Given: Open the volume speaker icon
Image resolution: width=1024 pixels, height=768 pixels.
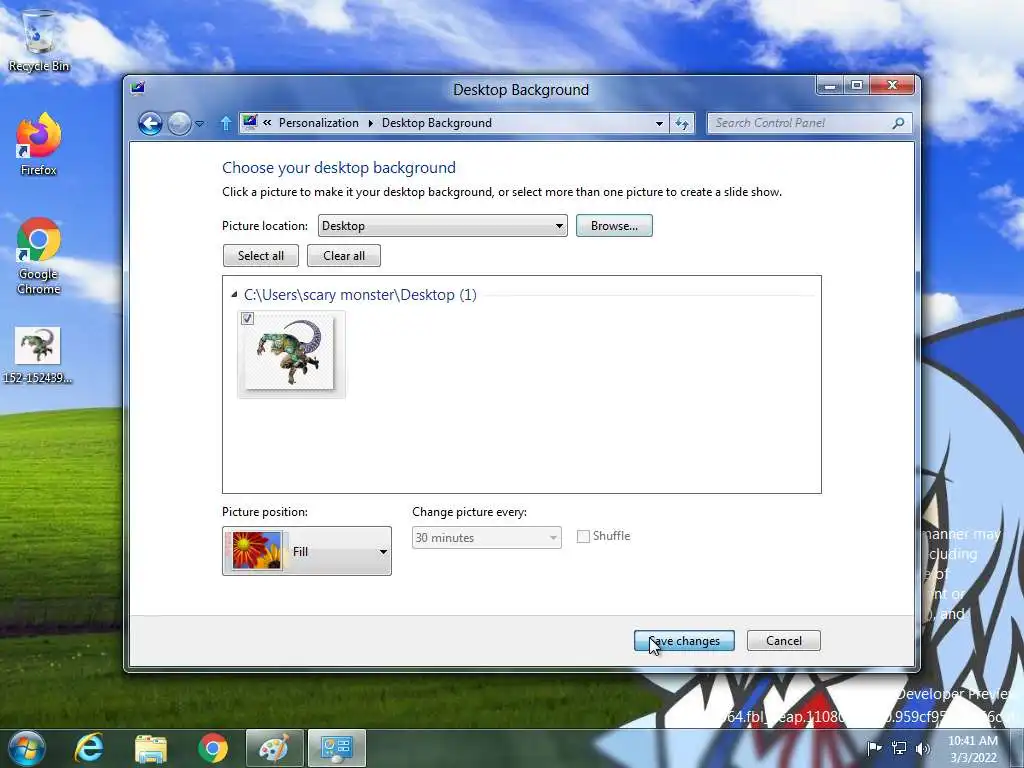Looking at the screenshot, I should [922, 748].
